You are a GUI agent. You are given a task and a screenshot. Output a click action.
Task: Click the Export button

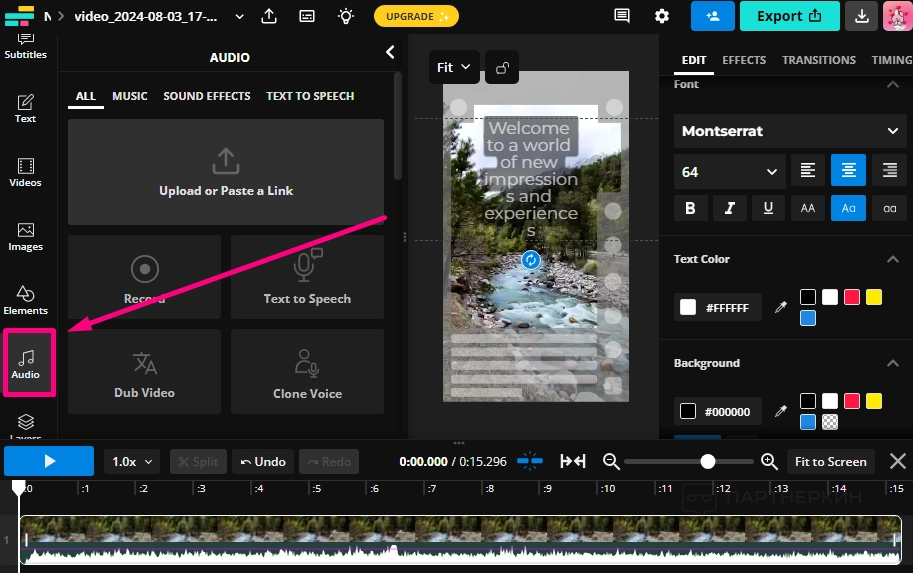[x=789, y=16]
